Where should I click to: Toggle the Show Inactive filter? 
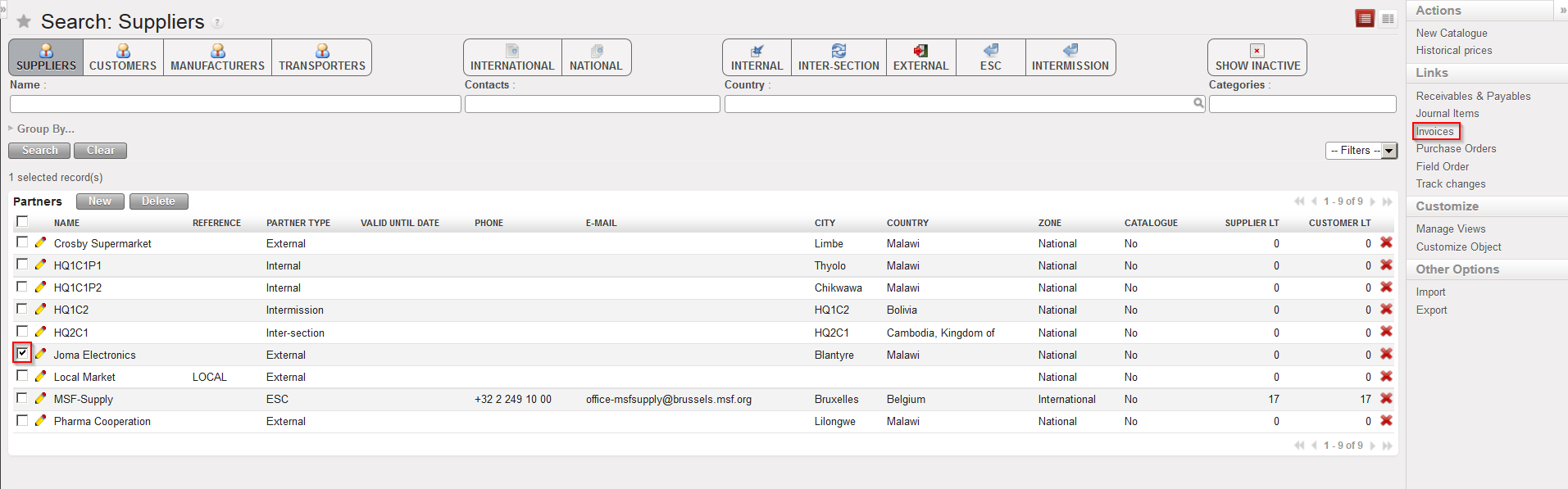[x=1257, y=57]
